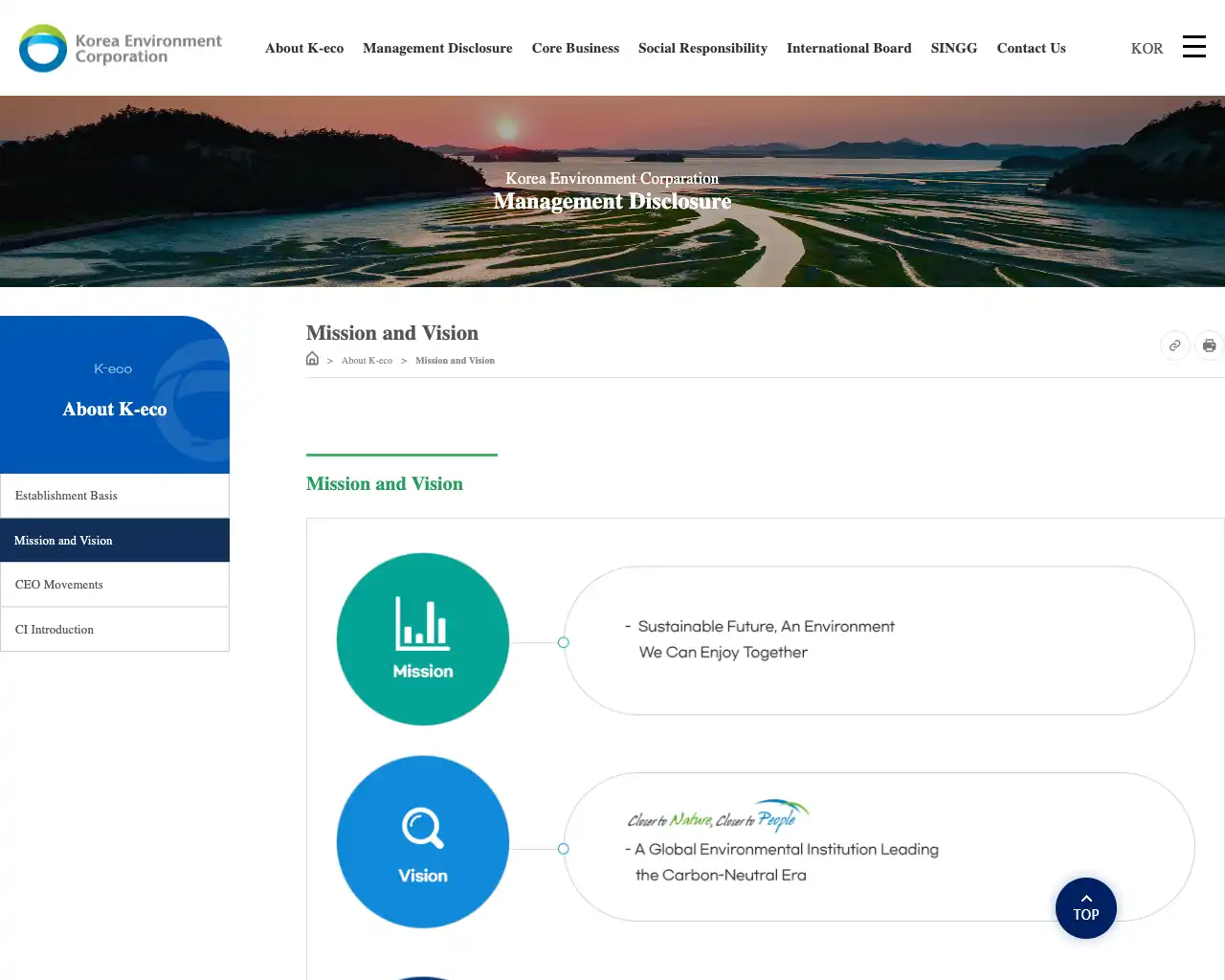Screen dimensions: 1225x980
Task: Open the hamburger navigation menu
Action: (1194, 46)
